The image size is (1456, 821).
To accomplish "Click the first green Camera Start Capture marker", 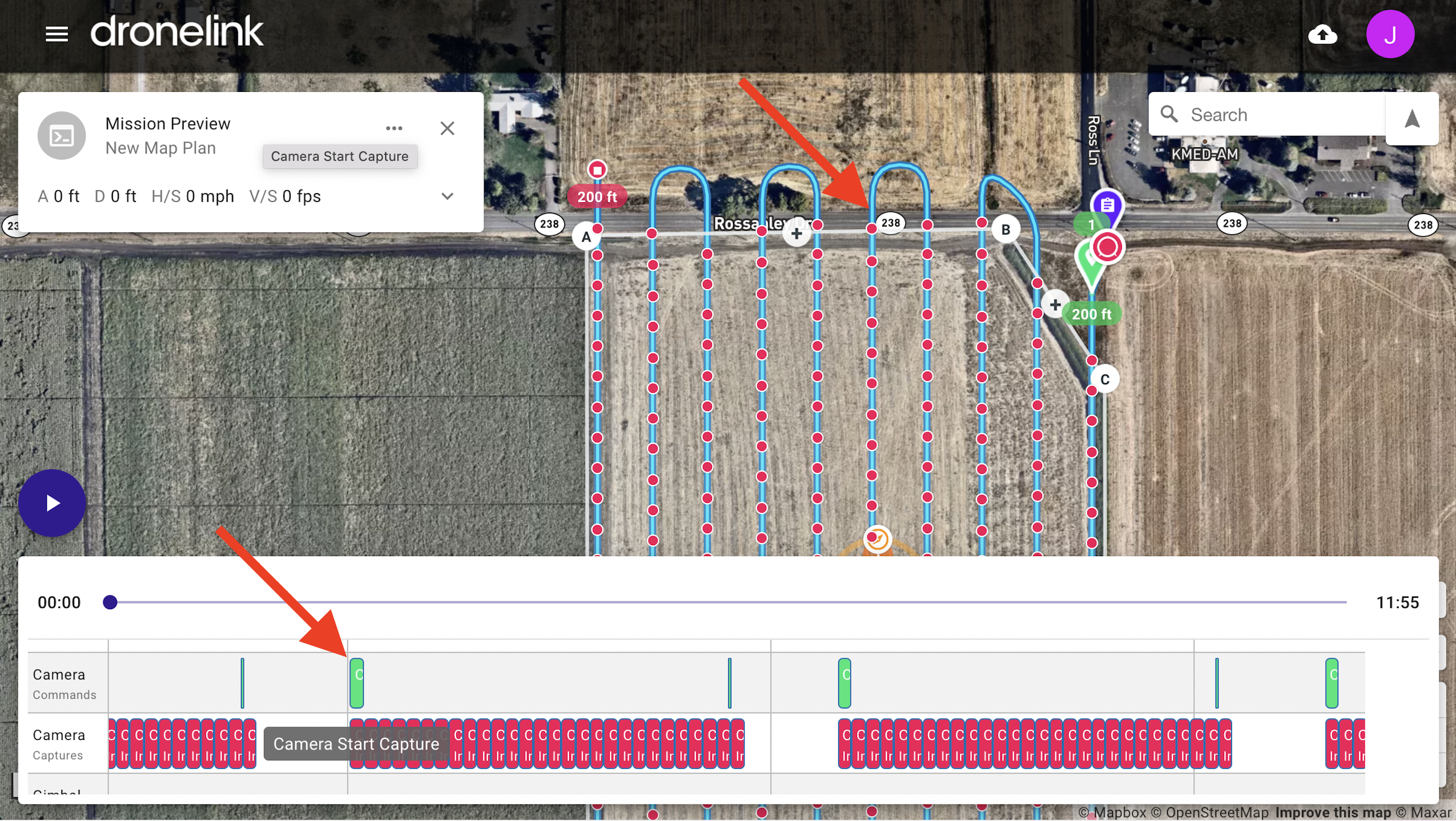I will [x=357, y=683].
